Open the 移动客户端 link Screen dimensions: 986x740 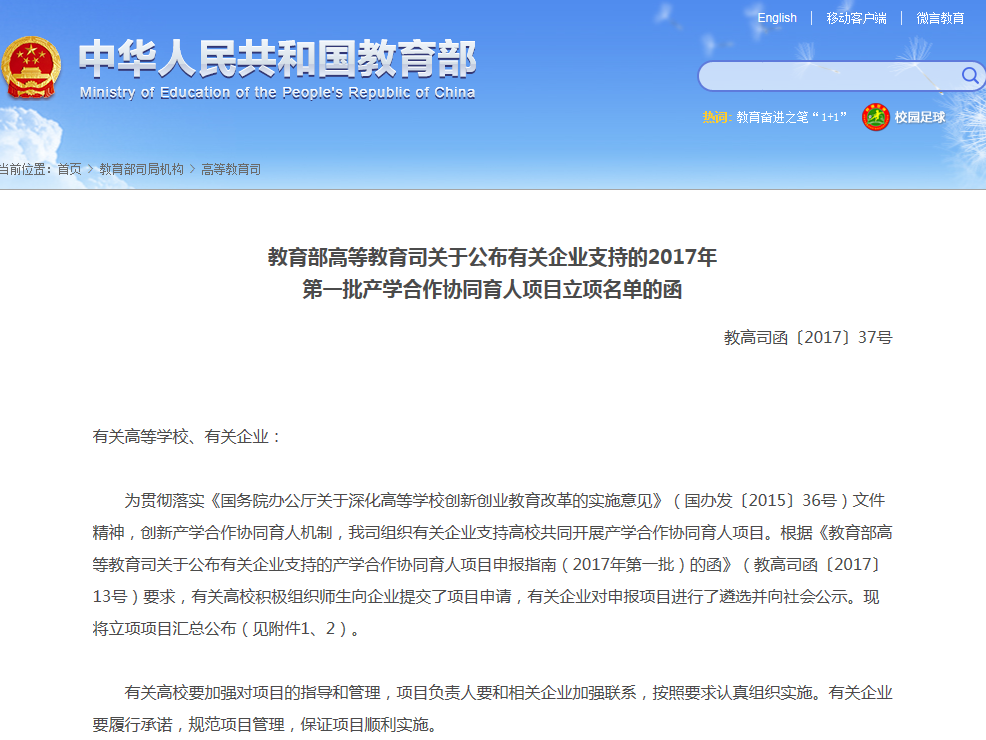click(856, 18)
